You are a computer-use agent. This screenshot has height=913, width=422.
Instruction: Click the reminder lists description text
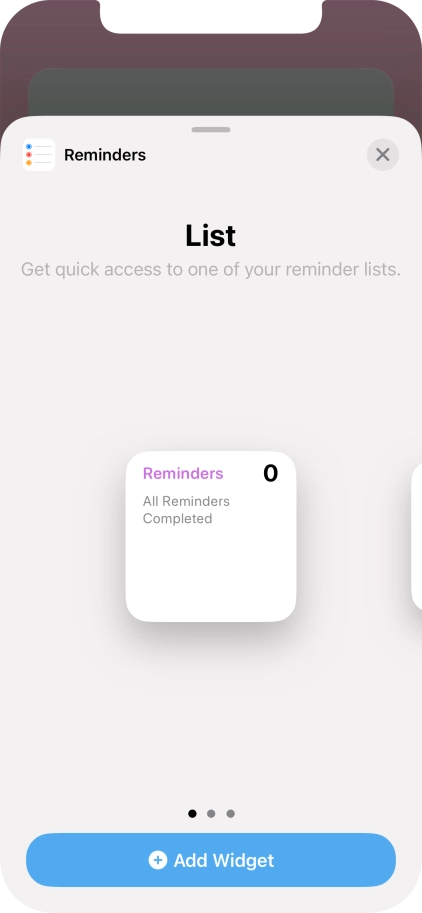[x=211, y=270]
